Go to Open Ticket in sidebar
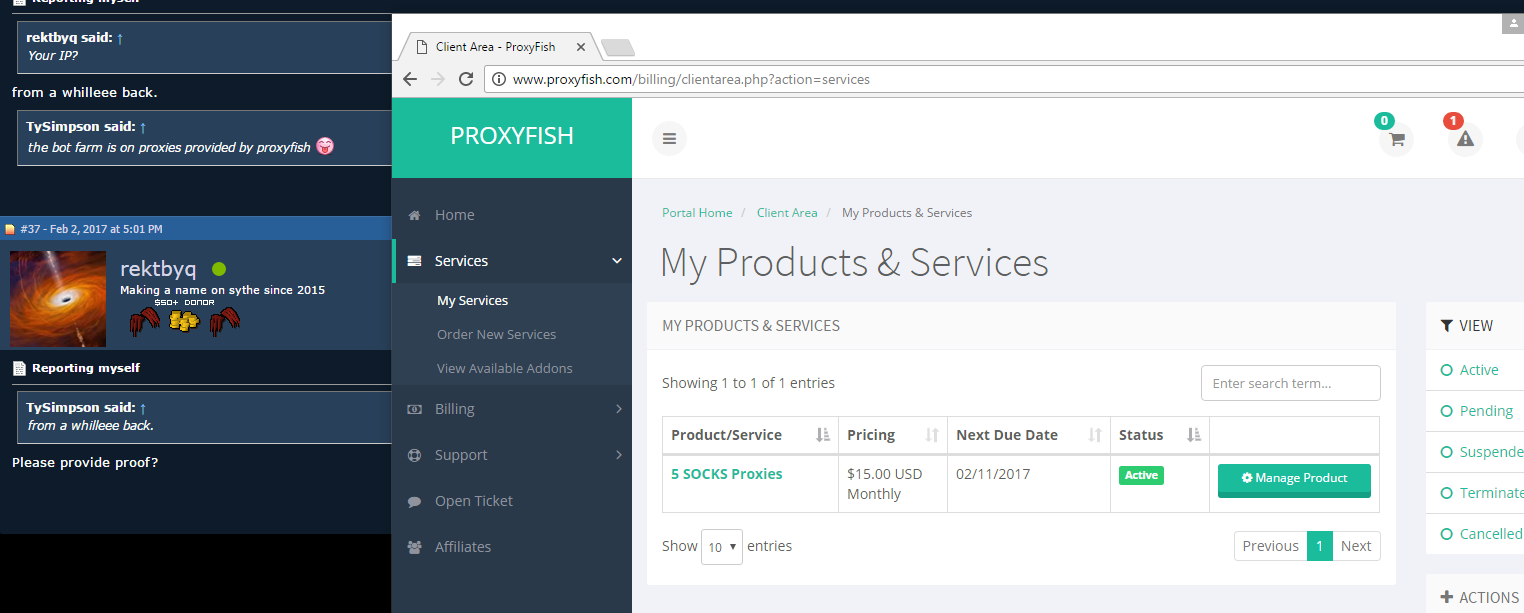 pyautogui.click(x=474, y=501)
